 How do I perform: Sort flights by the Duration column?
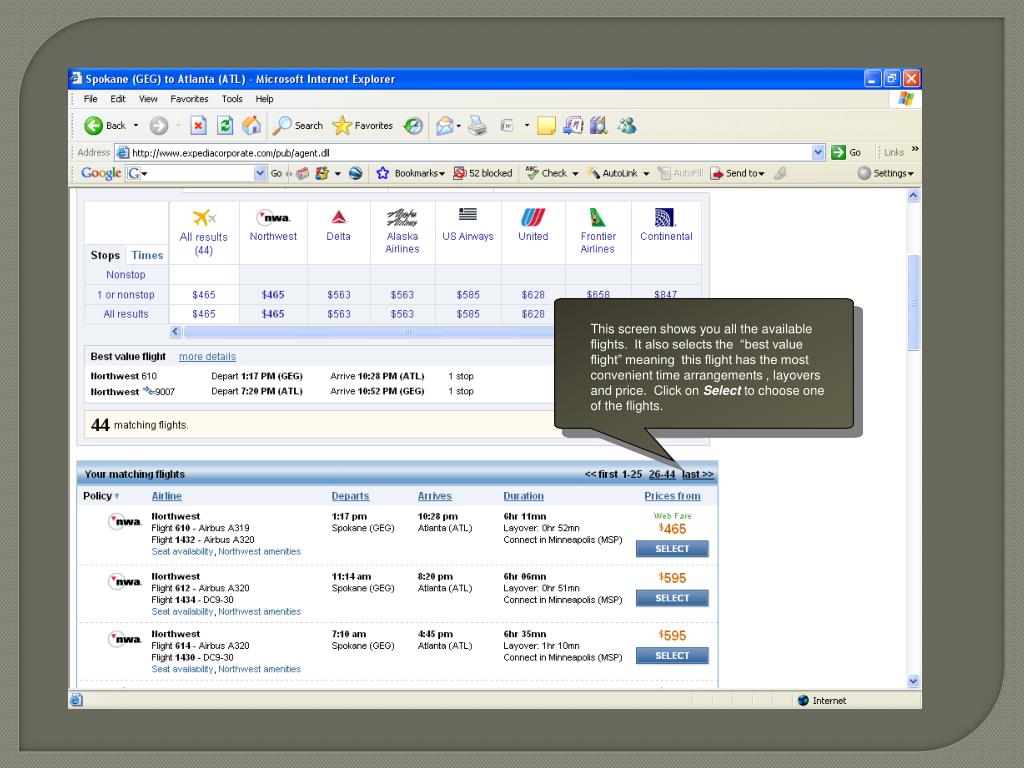click(523, 496)
